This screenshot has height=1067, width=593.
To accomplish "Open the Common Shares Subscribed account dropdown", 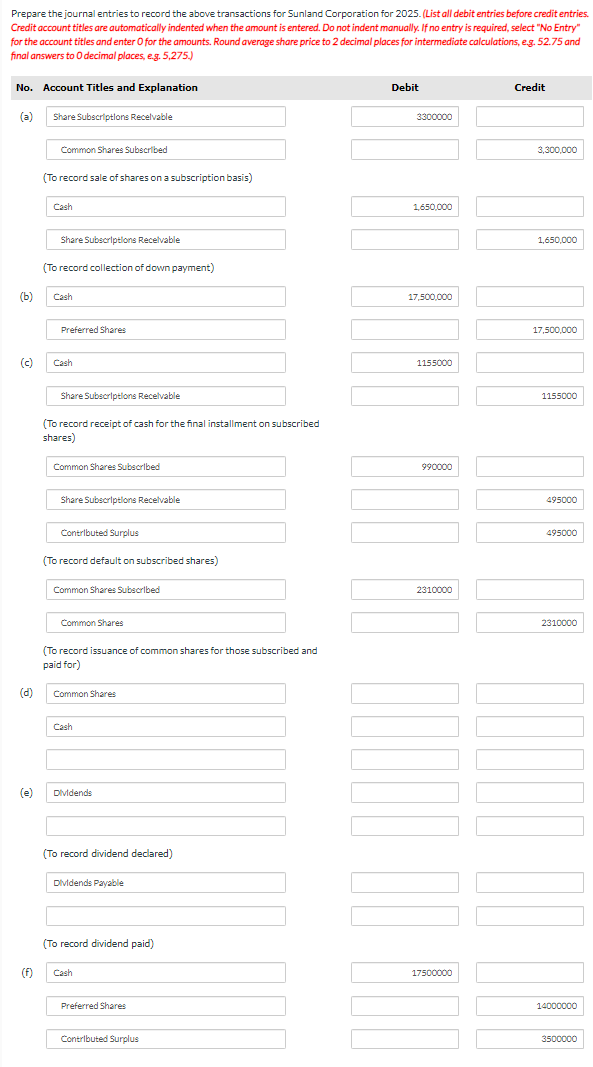I will click(165, 149).
